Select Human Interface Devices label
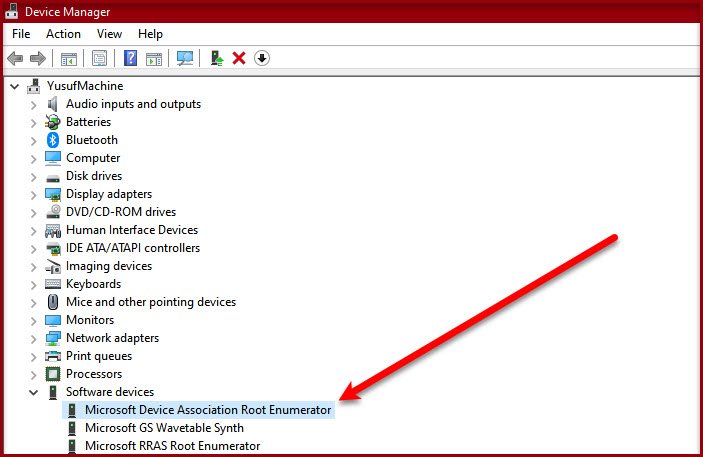 click(x=132, y=230)
